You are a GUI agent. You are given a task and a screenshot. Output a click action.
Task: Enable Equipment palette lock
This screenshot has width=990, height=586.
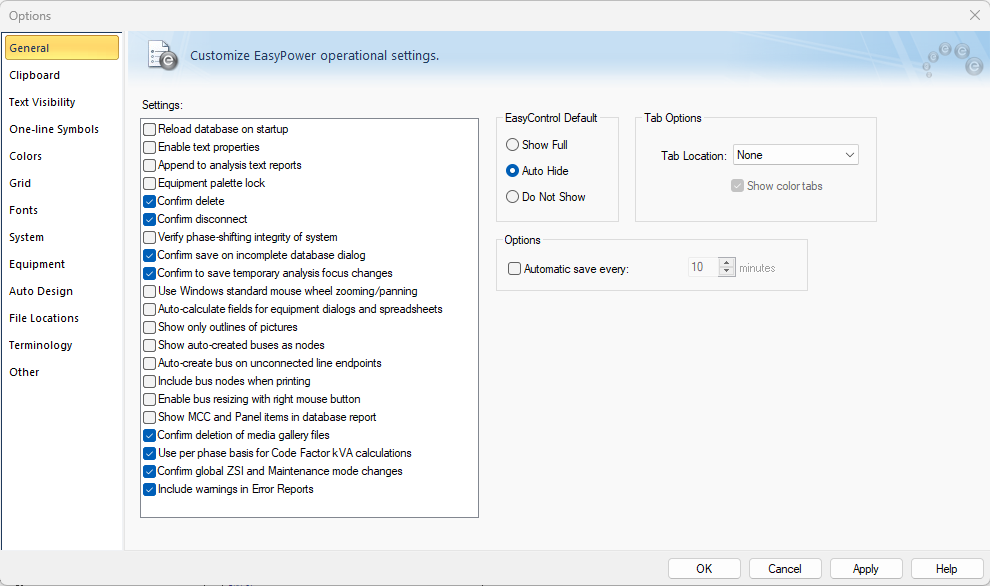pos(150,183)
